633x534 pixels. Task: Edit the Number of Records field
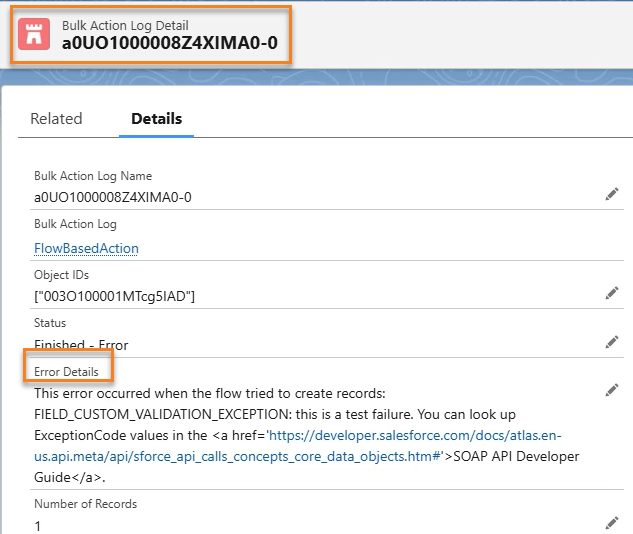pos(612,523)
